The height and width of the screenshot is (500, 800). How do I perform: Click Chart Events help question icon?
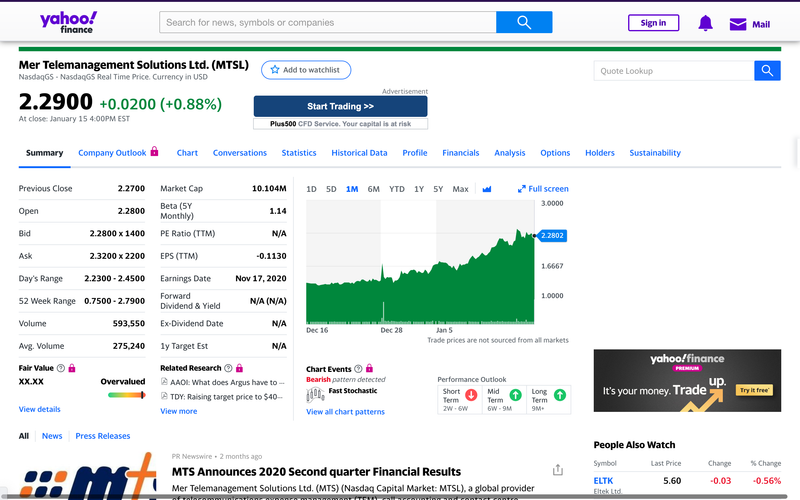click(x=358, y=368)
